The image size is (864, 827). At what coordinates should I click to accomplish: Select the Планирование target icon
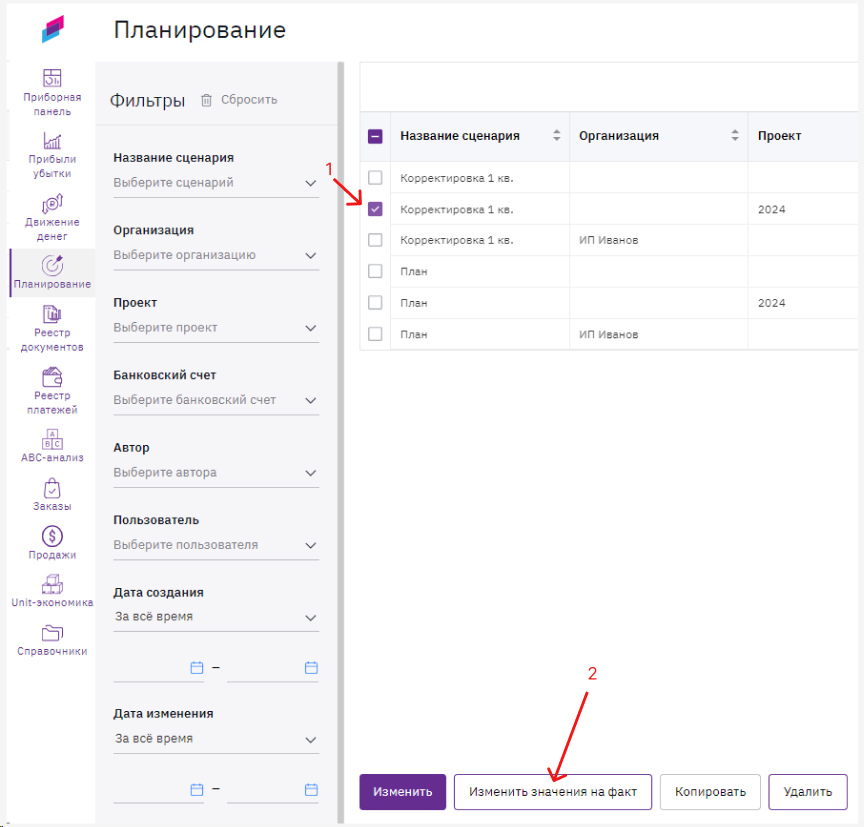tap(52, 266)
